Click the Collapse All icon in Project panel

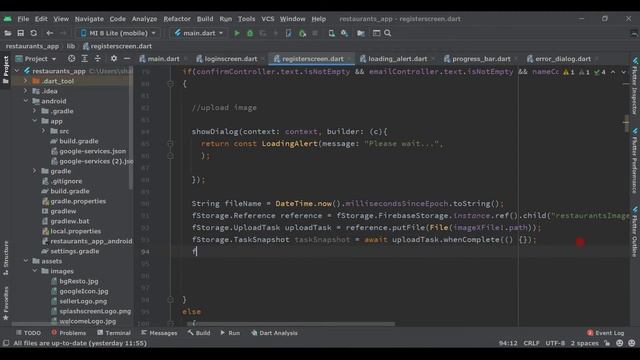click(x=98, y=59)
